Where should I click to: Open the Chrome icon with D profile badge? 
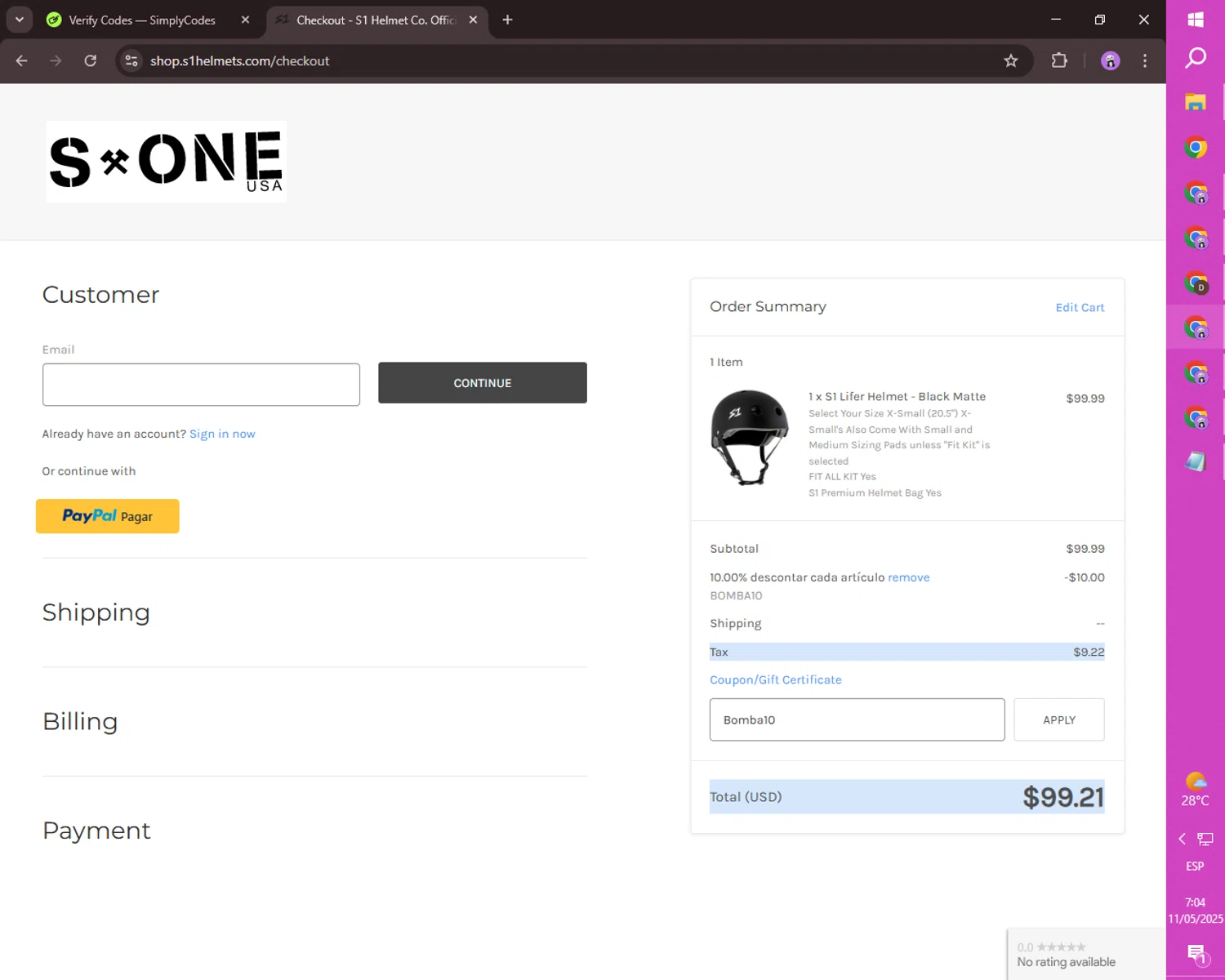(x=1196, y=283)
